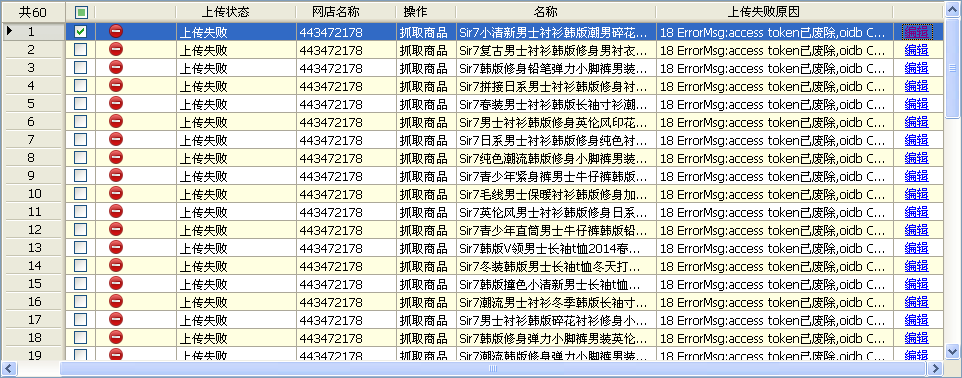Click the red failure icon in row 9
Screen dimensions: 962x378
pos(116,176)
